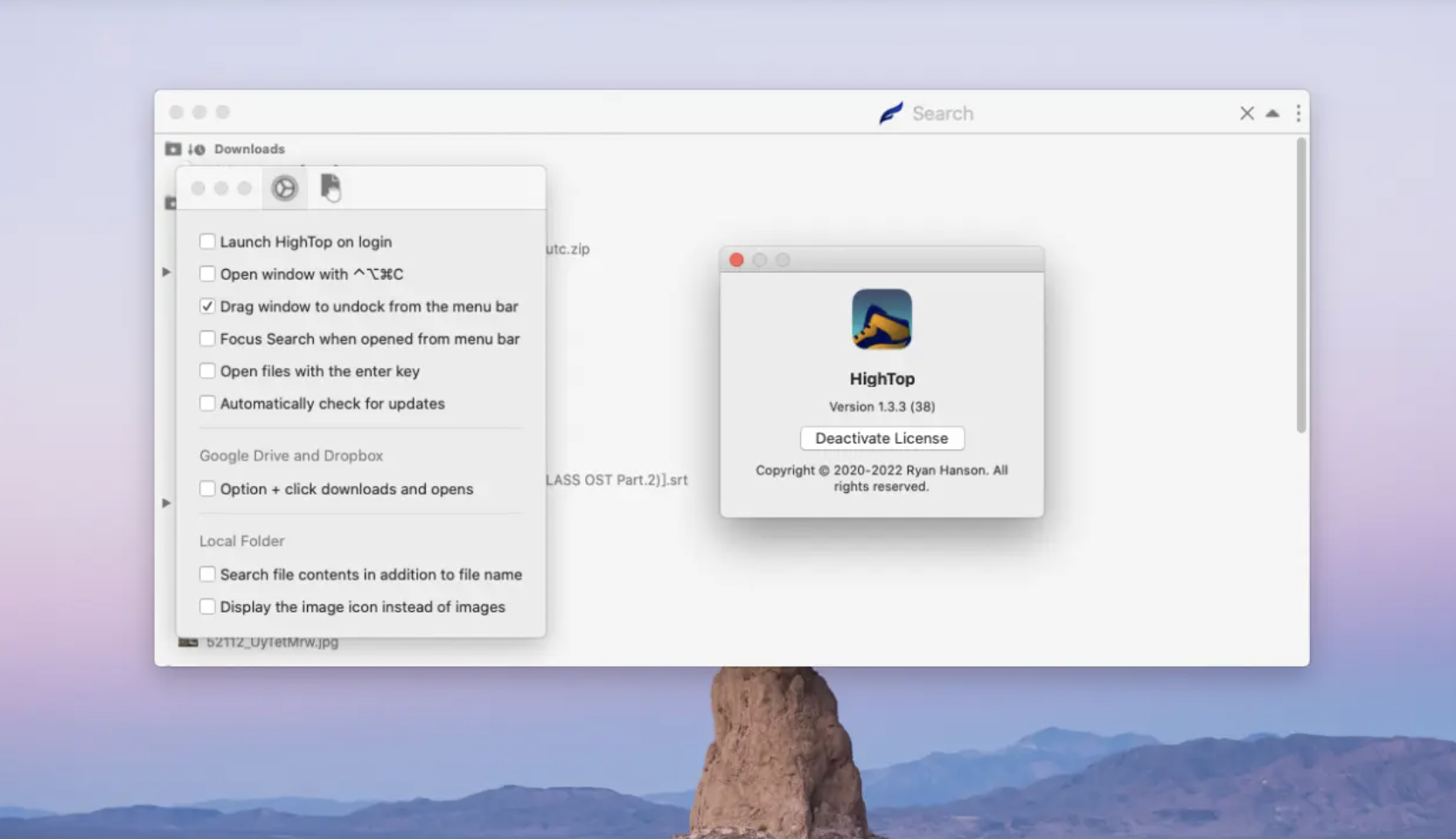Expand the upper disclosure triangle in the sidebar
This screenshot has height=839, width=1456.
(x=166, y=272)
